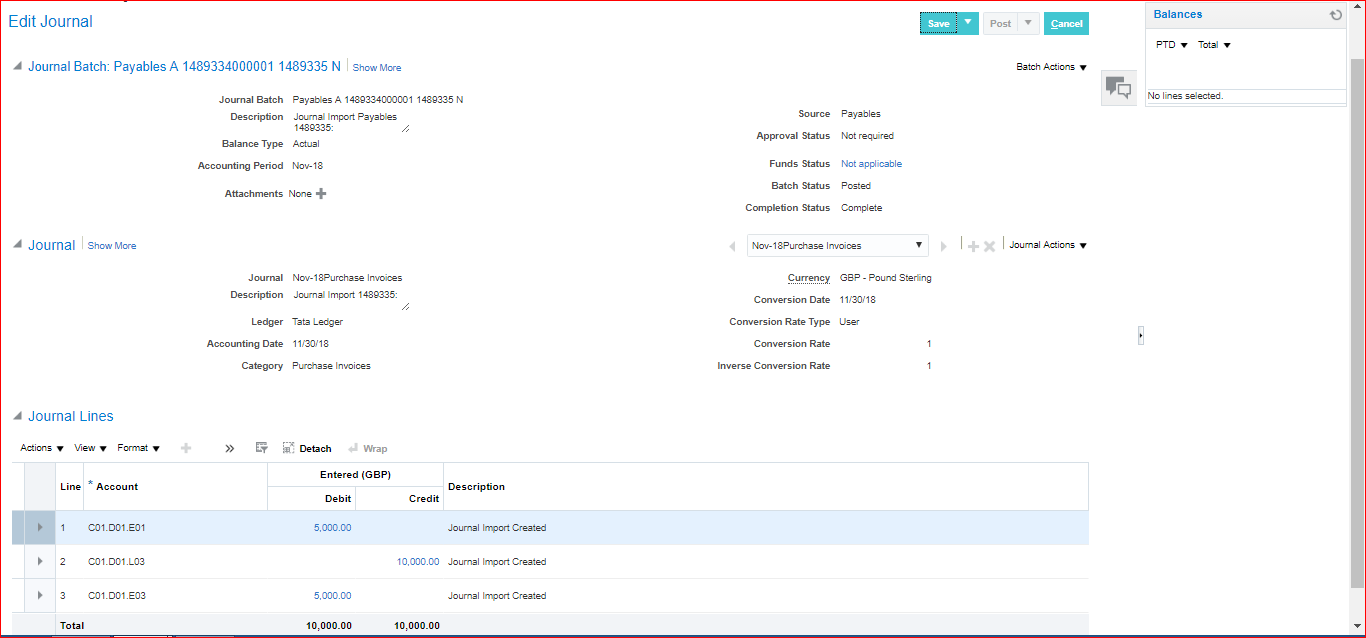Open the PTD balances dropdown

coord(1171,45)
